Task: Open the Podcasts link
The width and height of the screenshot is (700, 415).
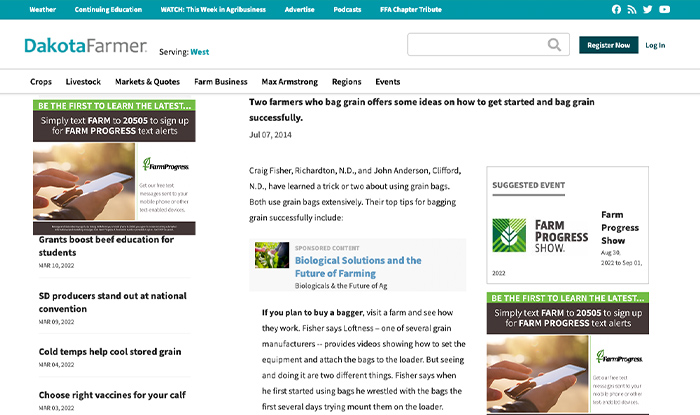Action: coord(347,9)
